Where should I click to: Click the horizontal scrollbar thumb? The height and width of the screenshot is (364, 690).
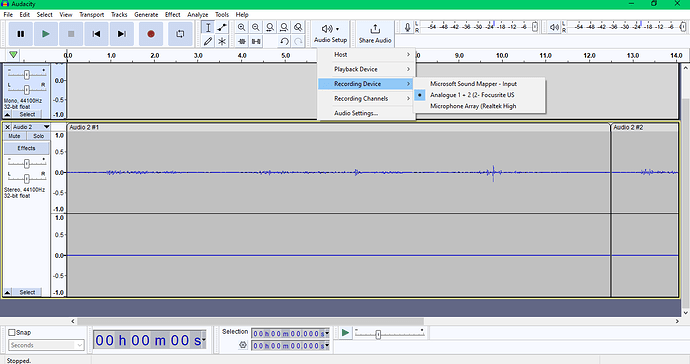[x=250, y=321]
